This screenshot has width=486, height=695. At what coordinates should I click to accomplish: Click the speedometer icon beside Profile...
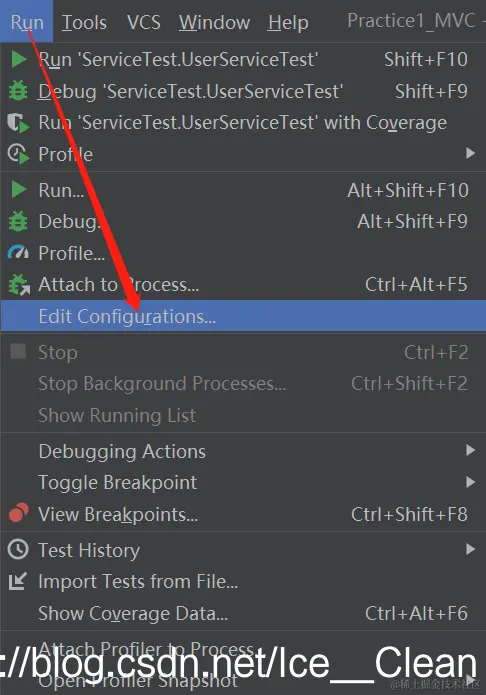[x=18, y=253]
